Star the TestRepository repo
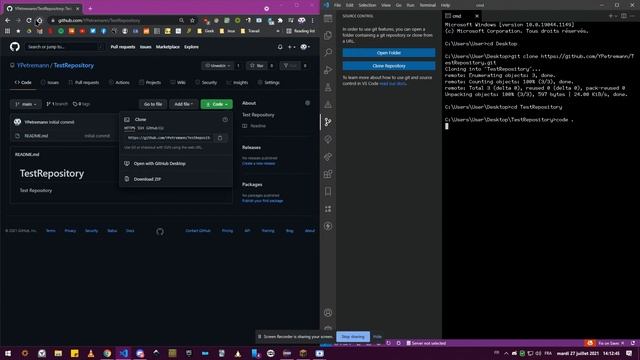Image resolution: width=640 pixels, height=360 pixels. pos(257,66)
